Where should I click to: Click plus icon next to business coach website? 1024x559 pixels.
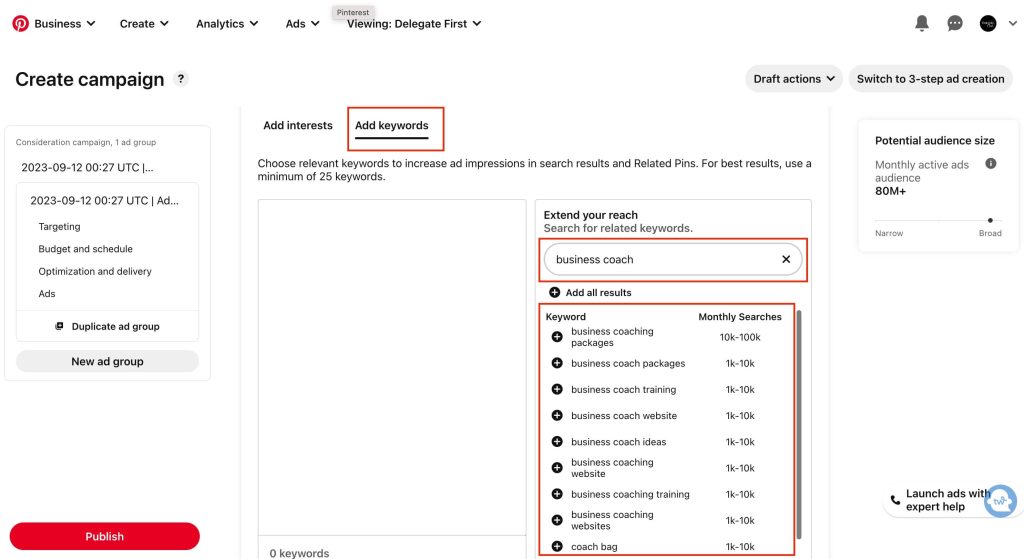tap(557, 415)
